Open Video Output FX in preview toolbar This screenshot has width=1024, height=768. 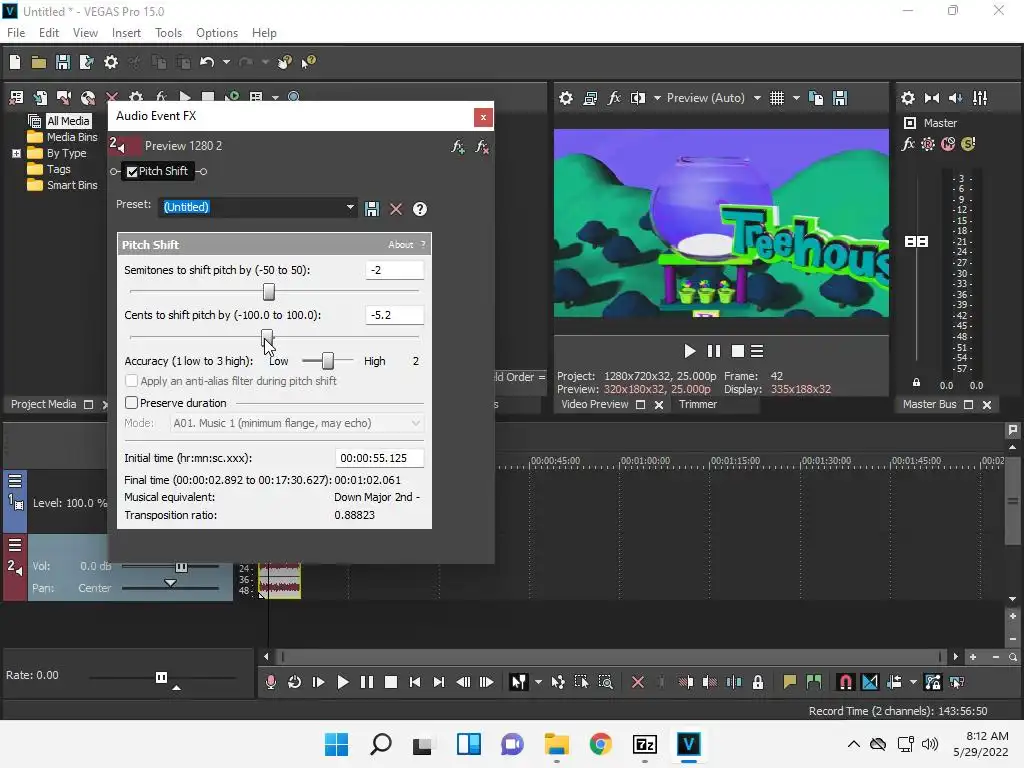pyautogui.click(x=614, y=99)
